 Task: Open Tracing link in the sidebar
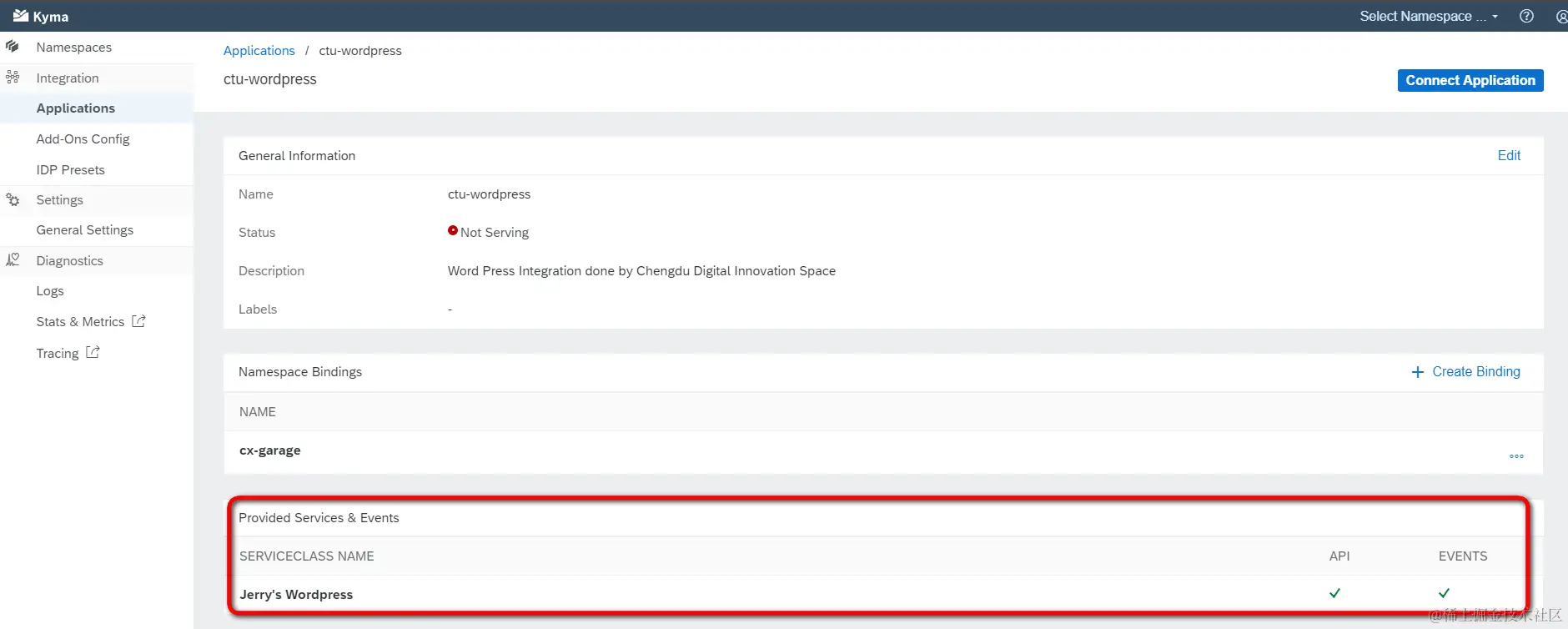pos(58,354)
